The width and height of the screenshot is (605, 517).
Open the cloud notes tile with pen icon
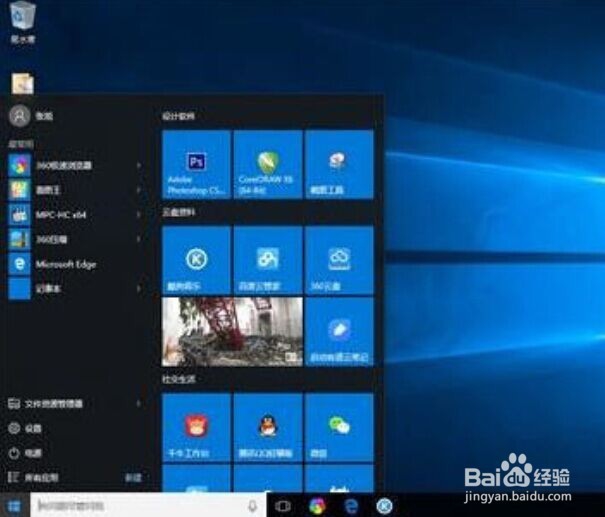(x=339, y=331)
